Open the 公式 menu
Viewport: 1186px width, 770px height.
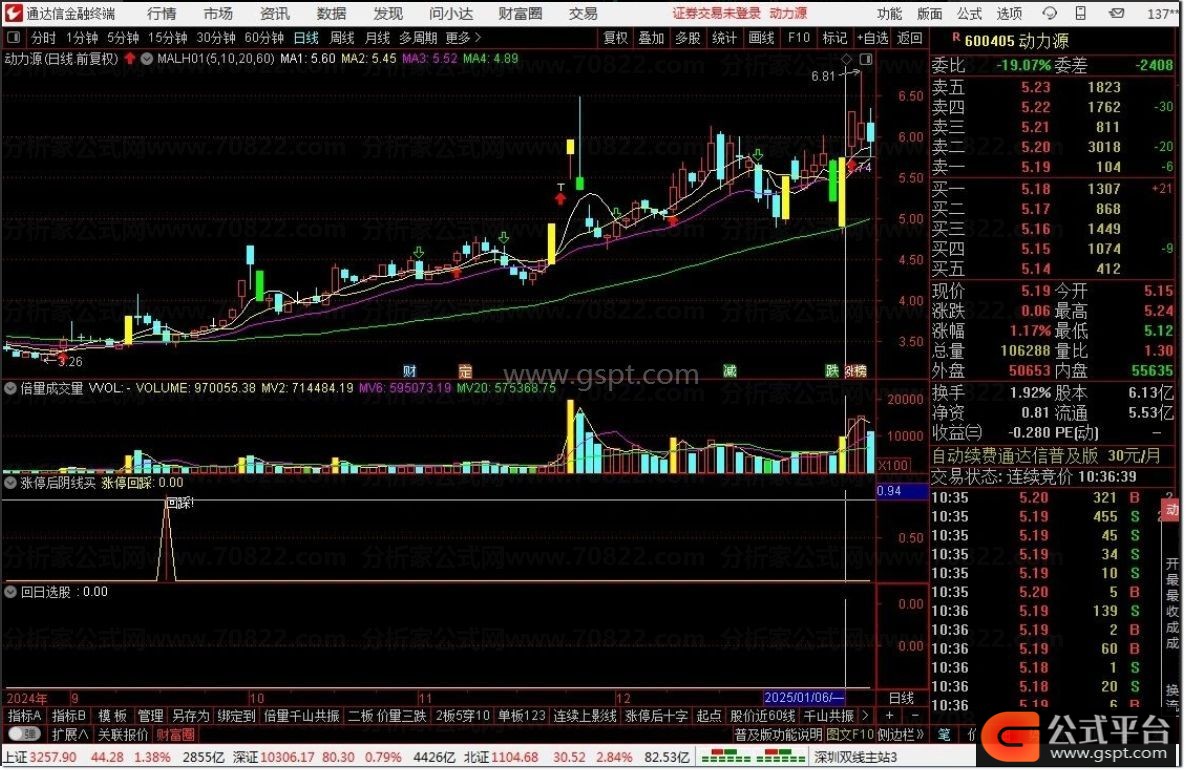[x=970, y=14]
